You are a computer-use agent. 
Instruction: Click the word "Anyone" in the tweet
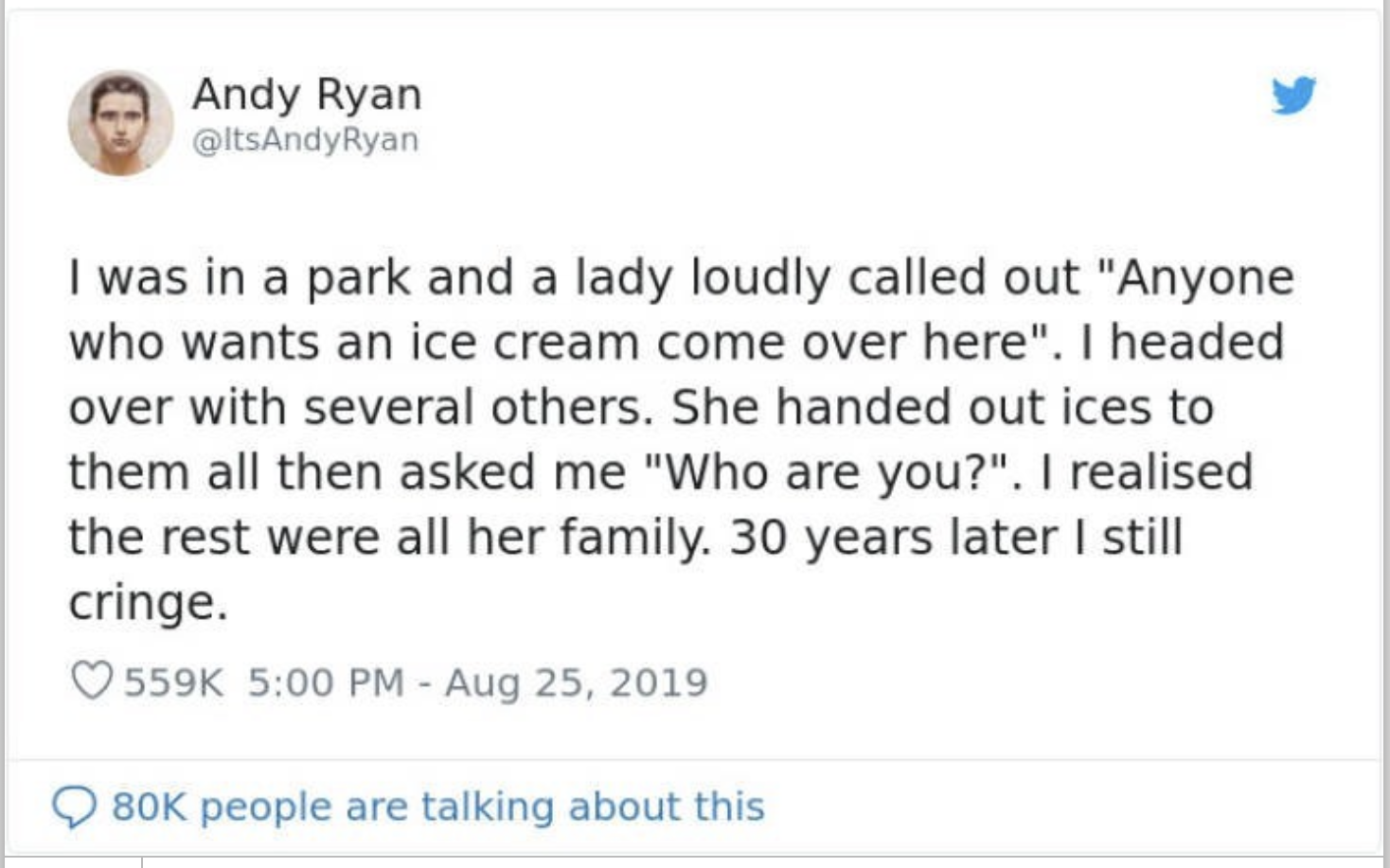[1205, 278]
